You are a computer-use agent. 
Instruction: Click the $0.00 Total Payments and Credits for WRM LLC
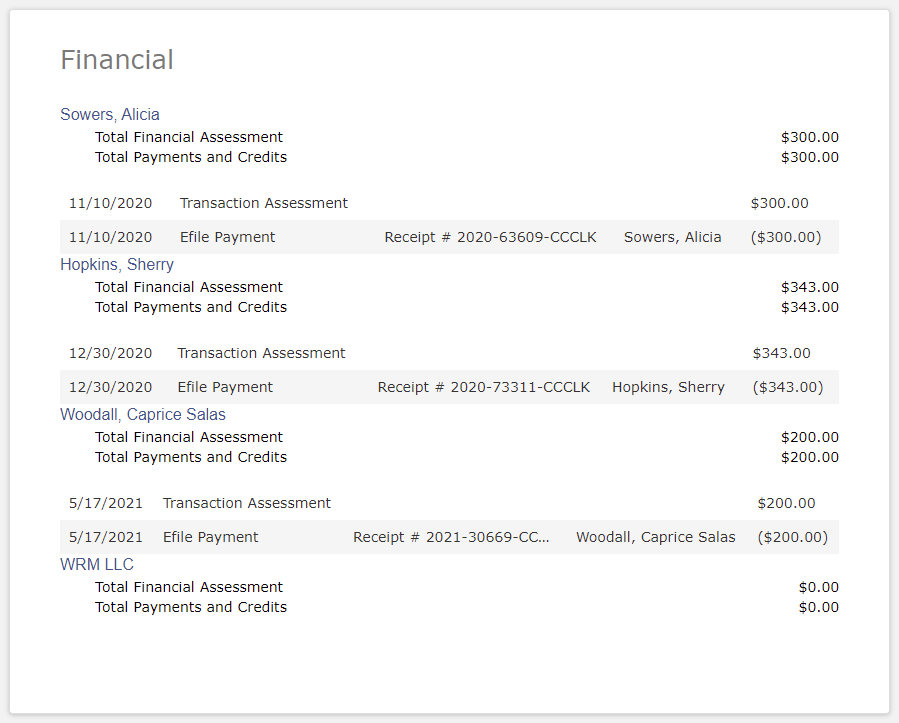tap(819, 607)
